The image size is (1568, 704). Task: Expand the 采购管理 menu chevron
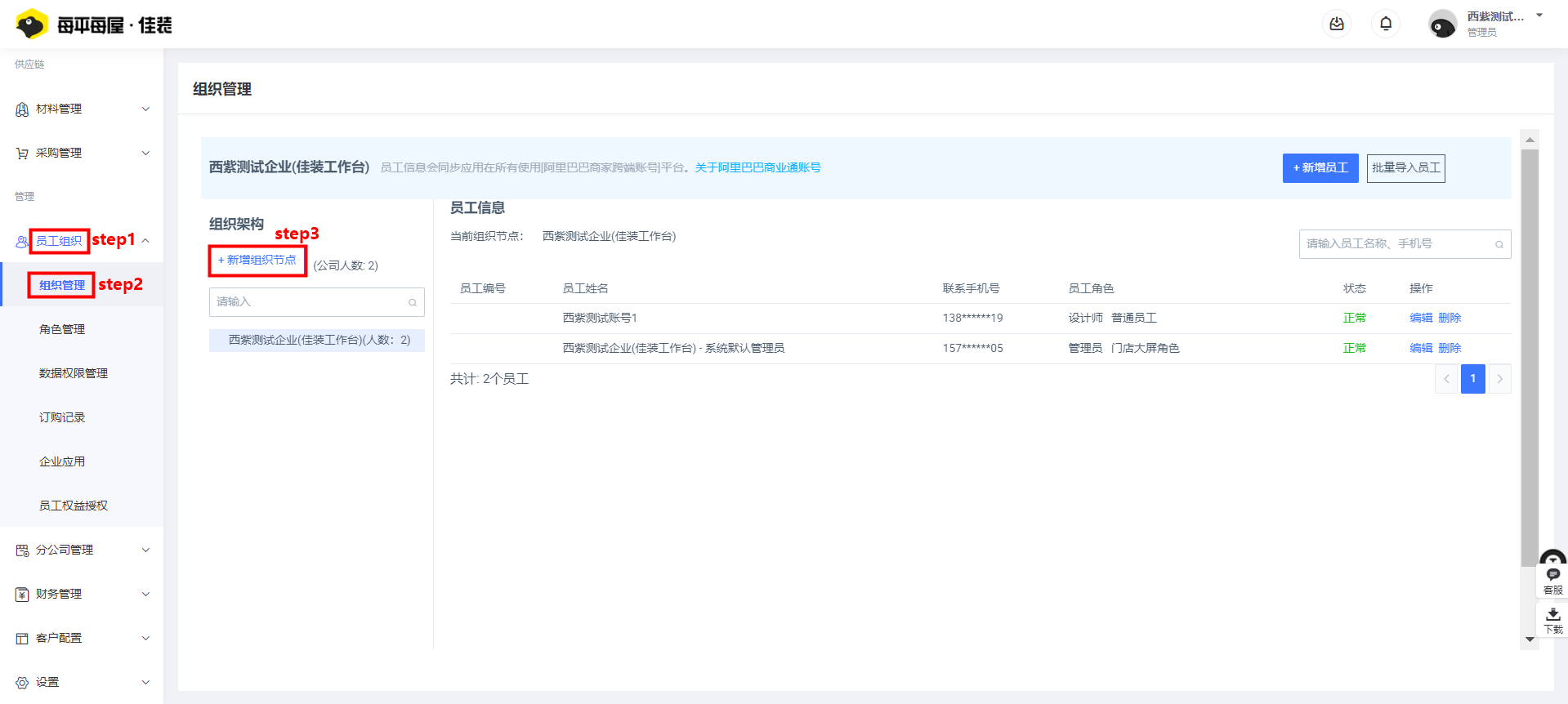[145, 154]
